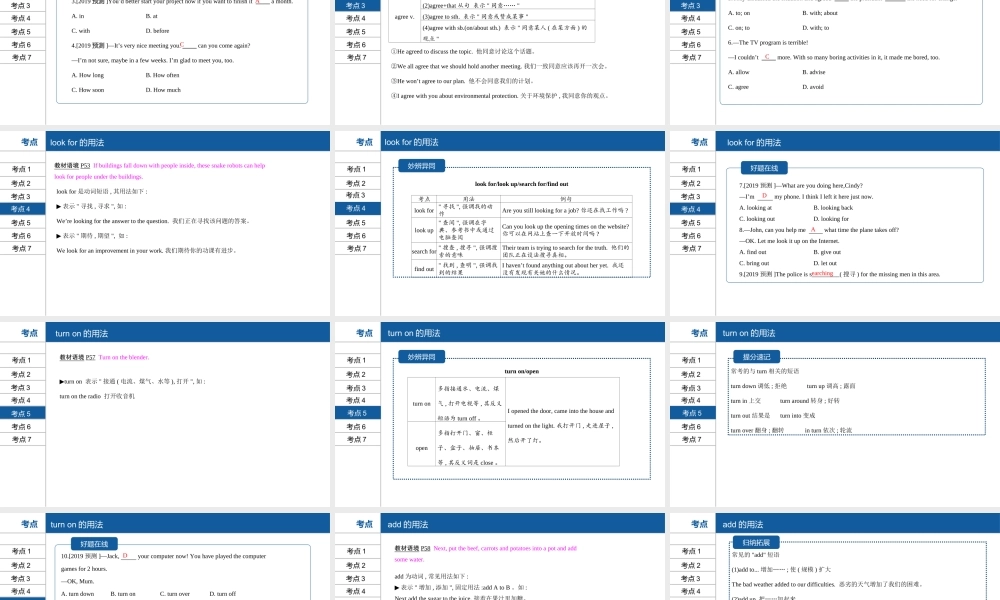Click the pink 'Turn on the blender.' text
Image resolution: width=1000 pixels, height=600 pixels.
[x=124, y=358]
